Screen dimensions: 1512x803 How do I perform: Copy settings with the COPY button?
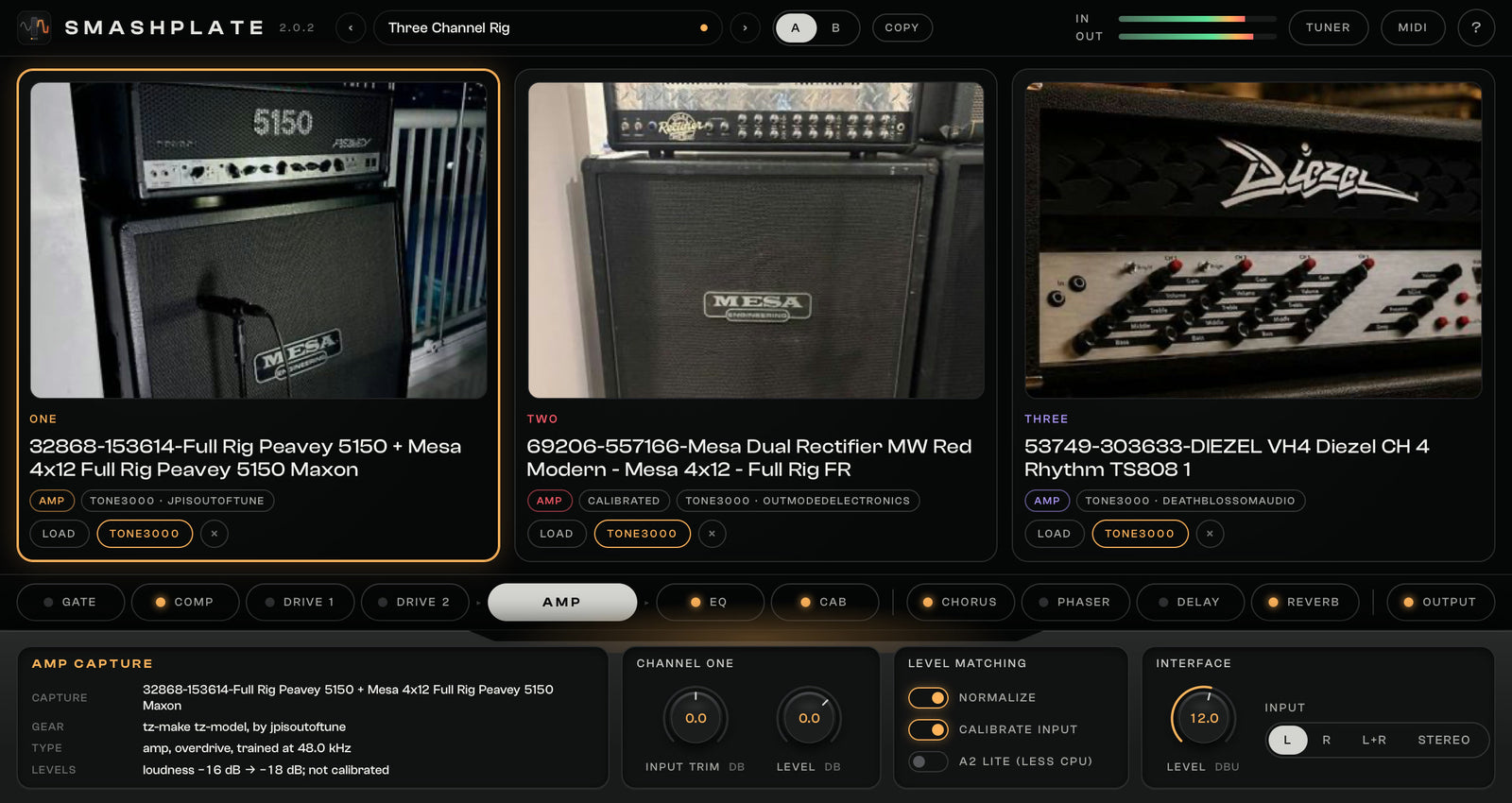[x=902, y=27]
